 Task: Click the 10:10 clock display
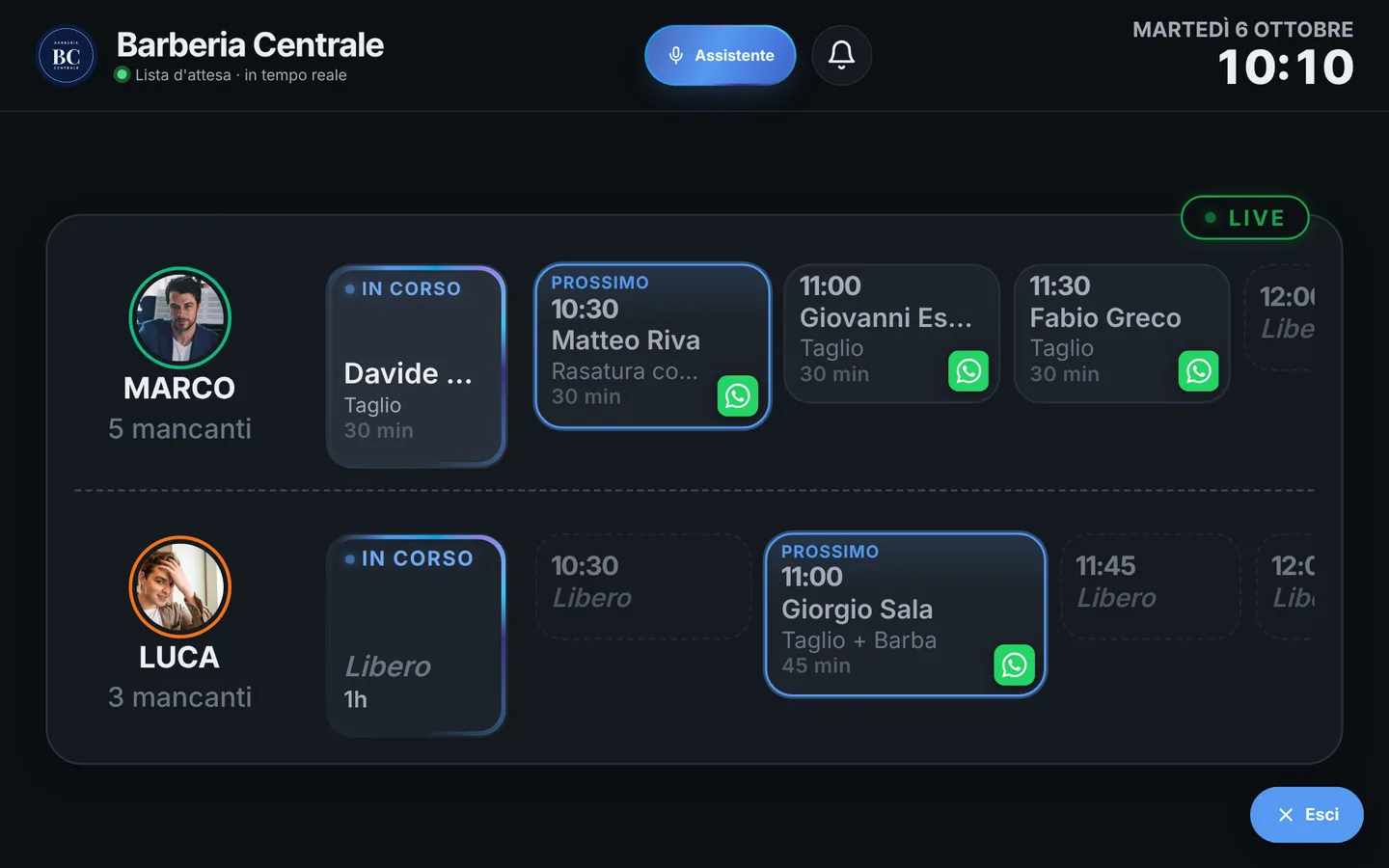pos(1286,68)
